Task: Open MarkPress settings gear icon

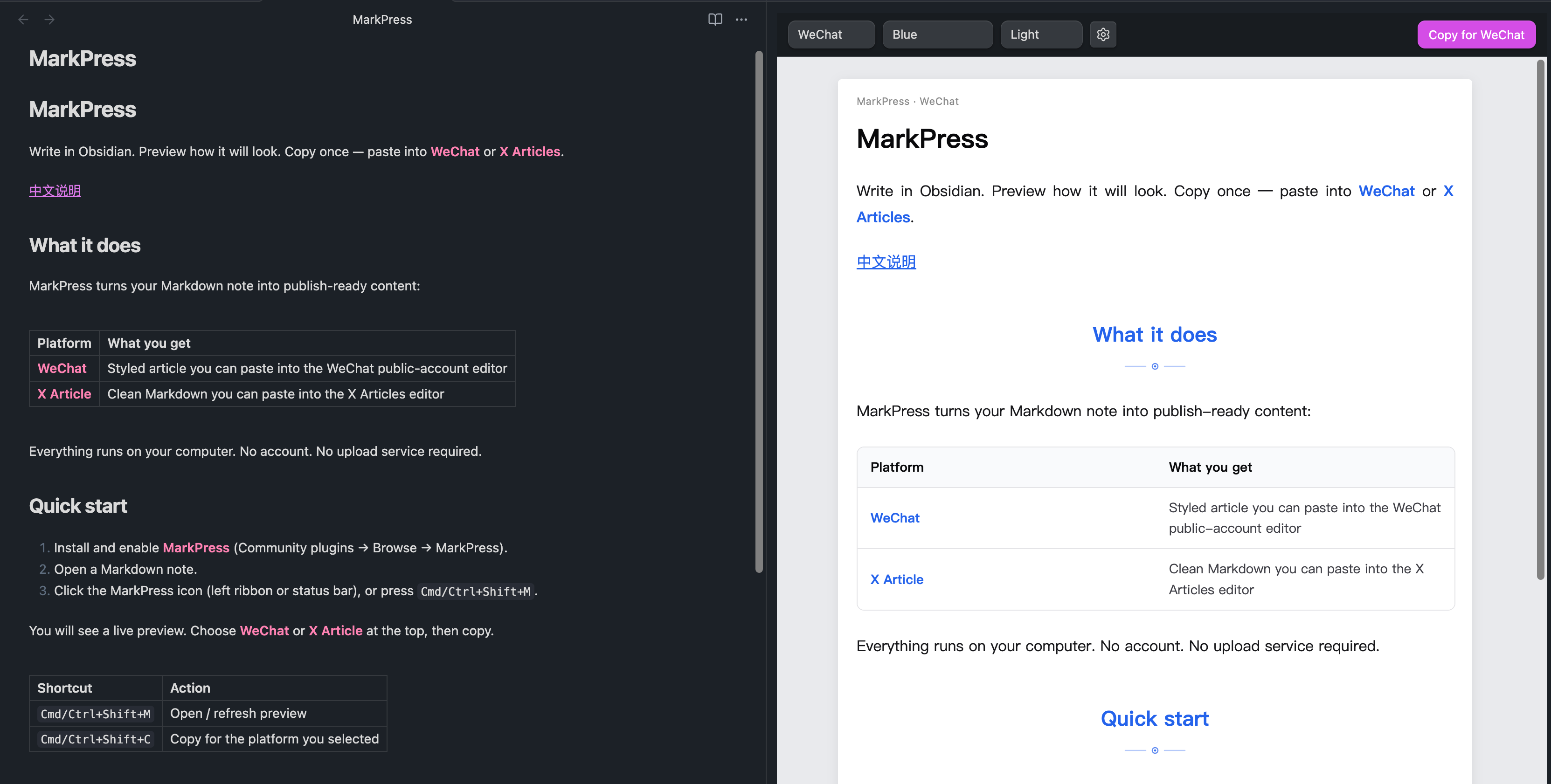Action: pos(1103,34)
